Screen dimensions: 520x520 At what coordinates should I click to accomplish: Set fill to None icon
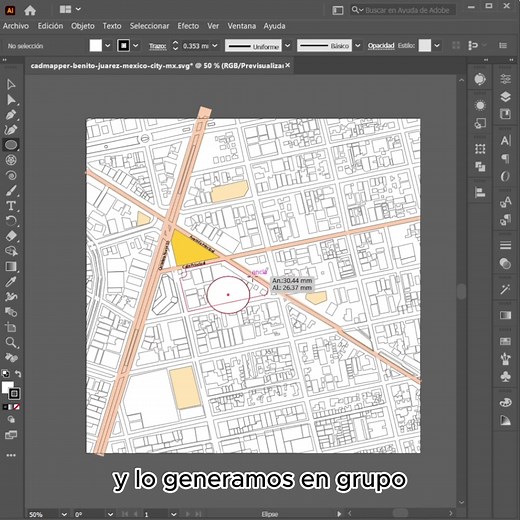coord(17,407)
